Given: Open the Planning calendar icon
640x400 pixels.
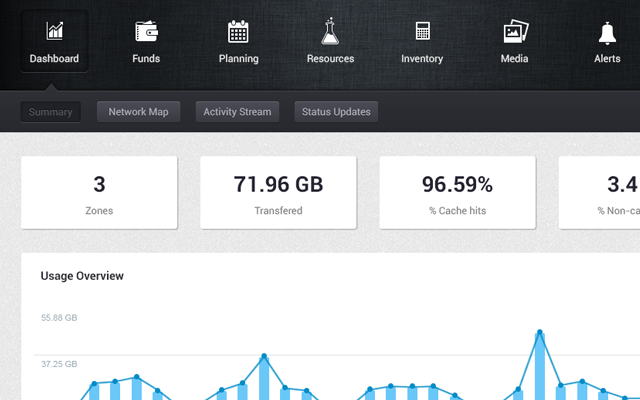Looking at the screenshot, I should pyautogui.click(x=238, y=31).
